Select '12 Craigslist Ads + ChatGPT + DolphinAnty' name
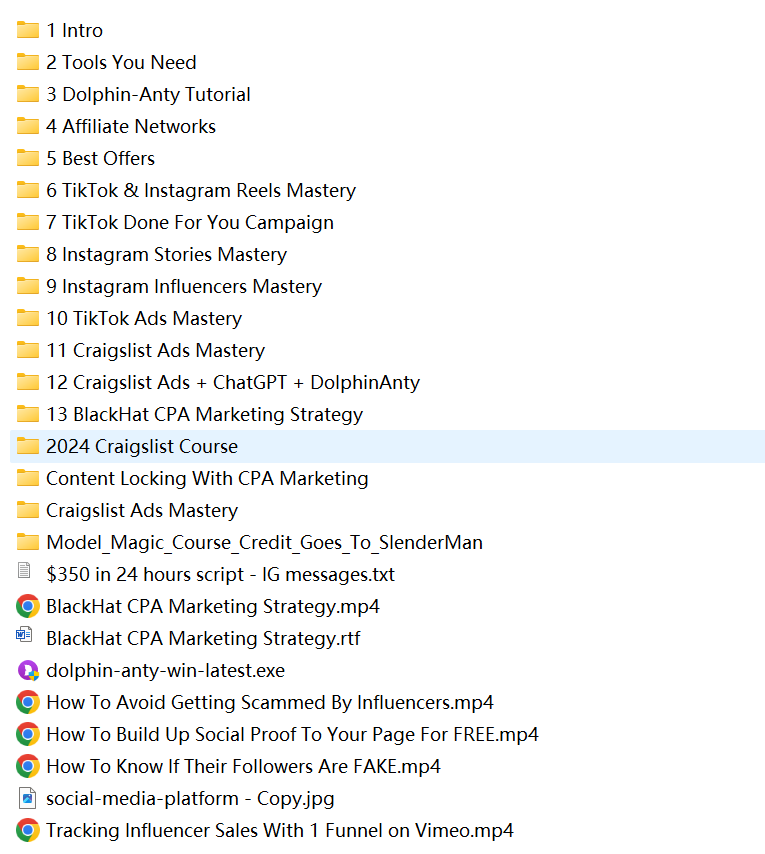Image resolution: width=765 pixels, height=854 pixels. click(x=233, y=383)
